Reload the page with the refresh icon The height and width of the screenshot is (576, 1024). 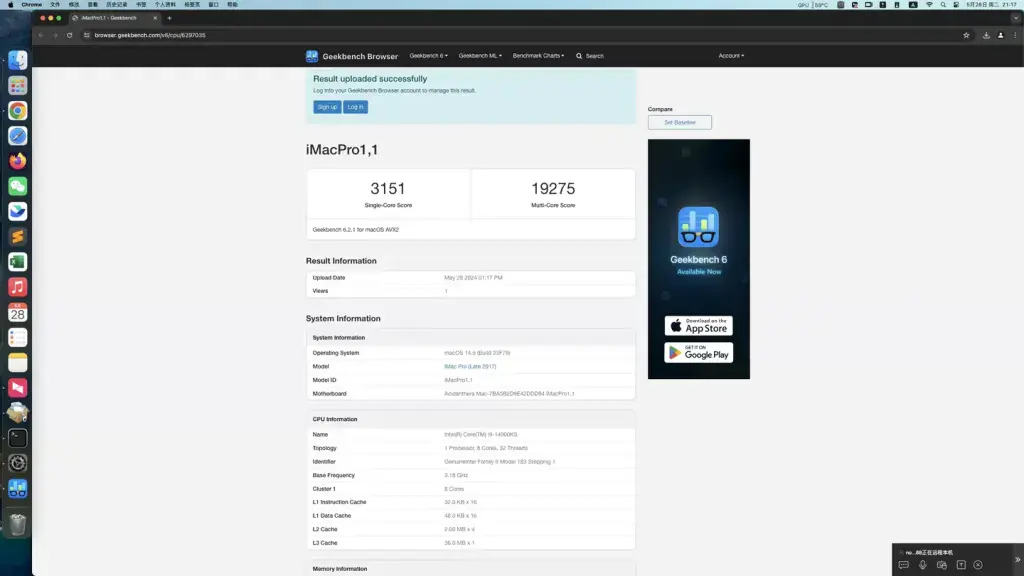(x=69, y=35)
